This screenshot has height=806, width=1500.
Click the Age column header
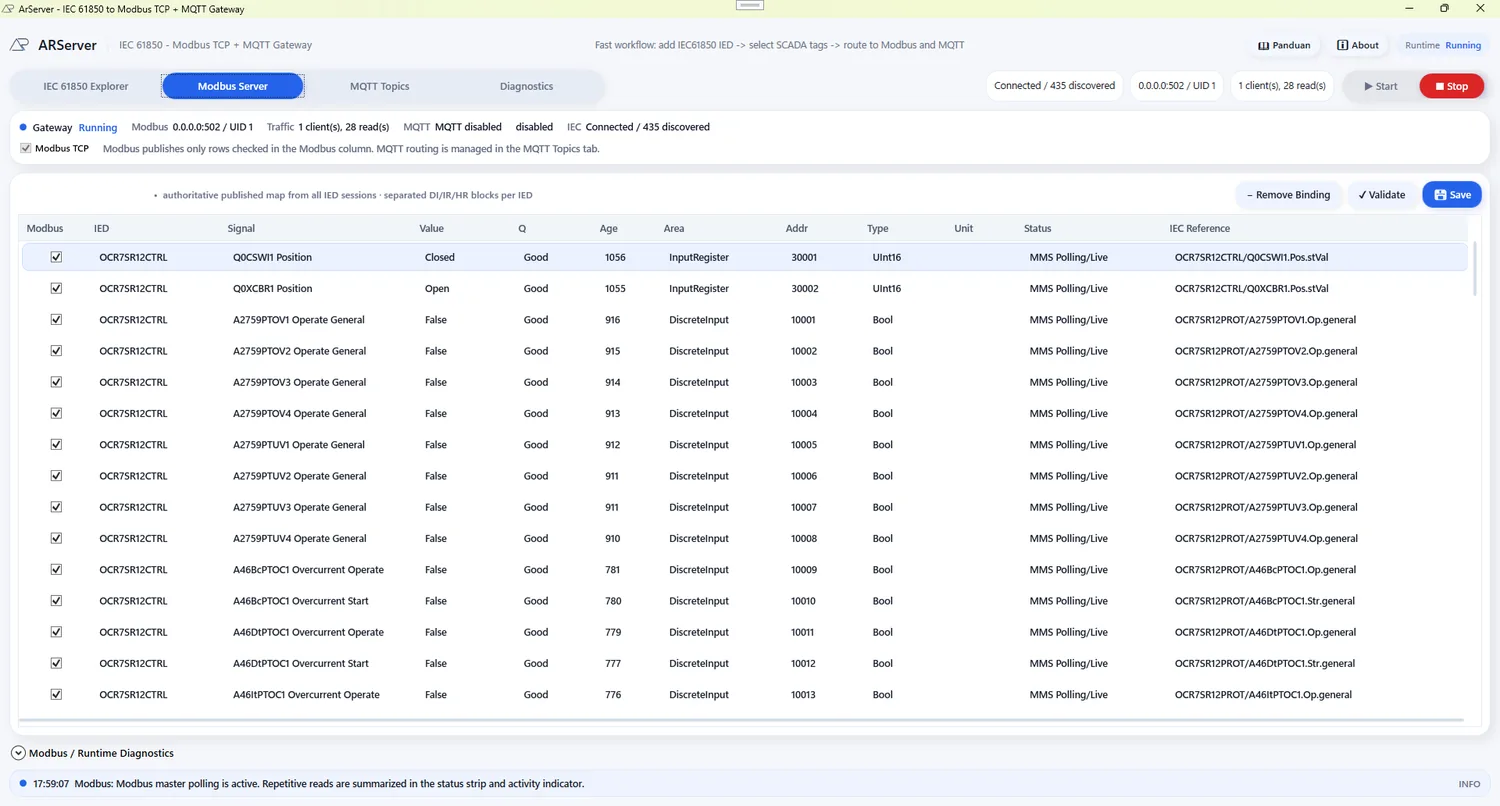[x=609, y=228]
